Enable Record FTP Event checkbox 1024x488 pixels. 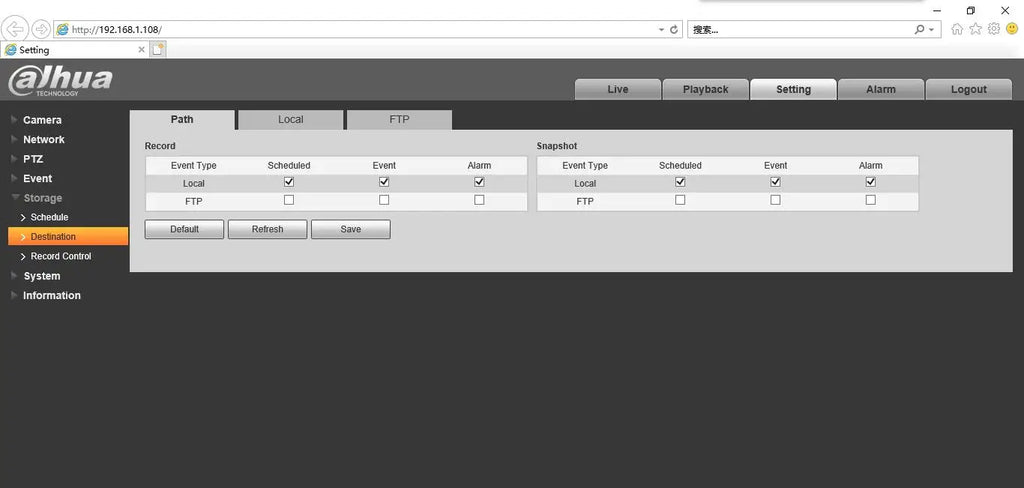(x=384, y=200)
